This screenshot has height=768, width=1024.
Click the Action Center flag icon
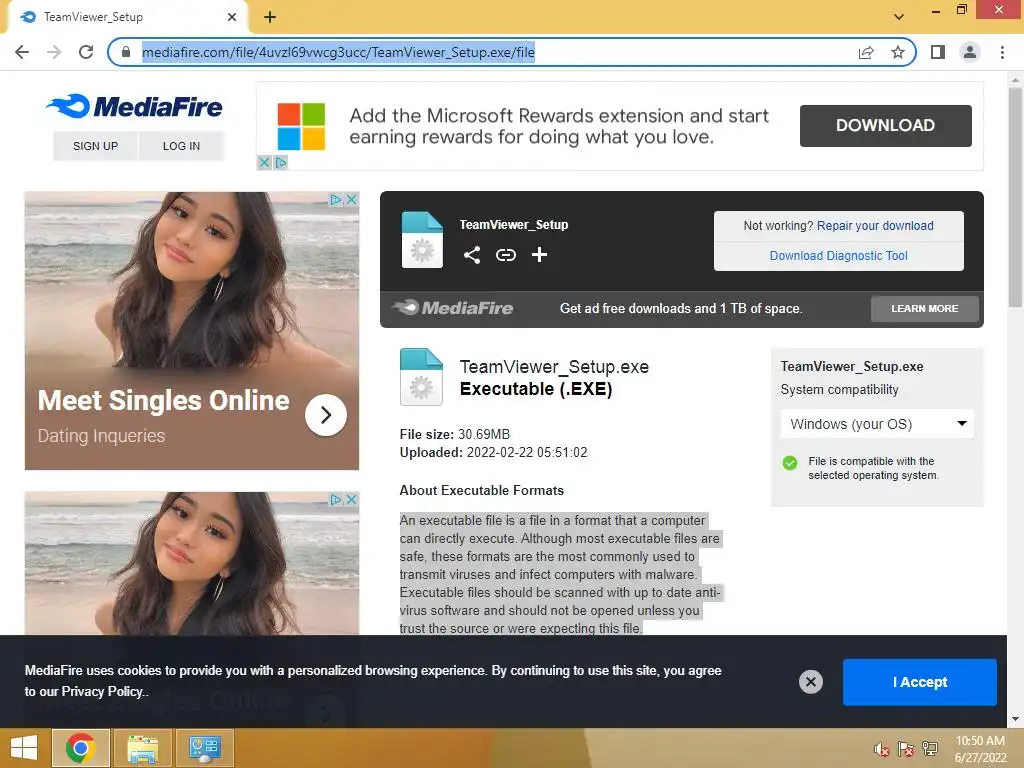(906, 749)
